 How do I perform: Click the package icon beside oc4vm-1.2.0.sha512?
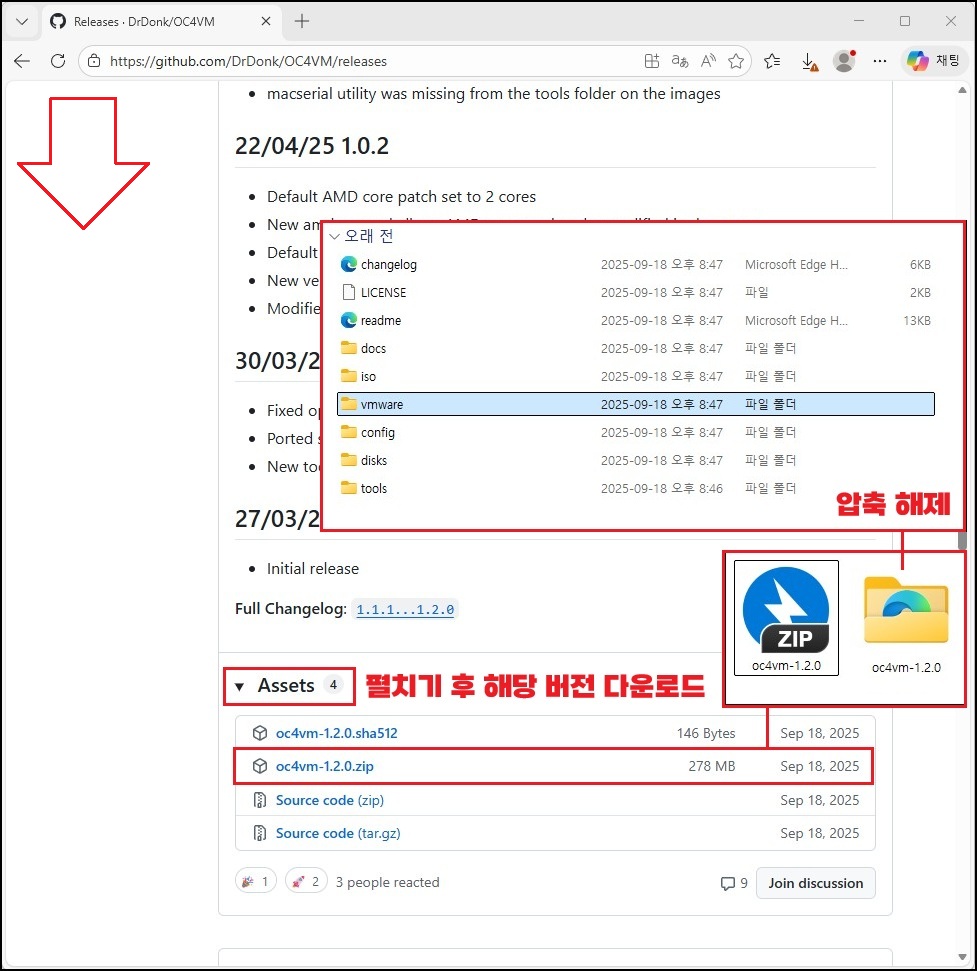260,734
